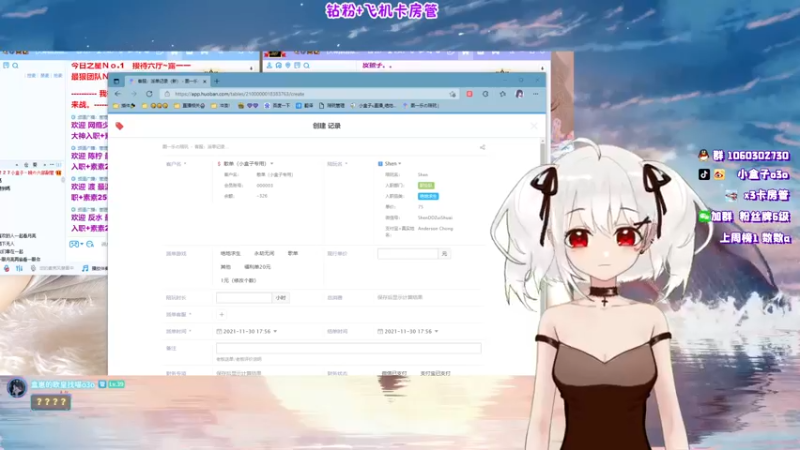Select the 支付宝已支付 status option

(435, 373)
